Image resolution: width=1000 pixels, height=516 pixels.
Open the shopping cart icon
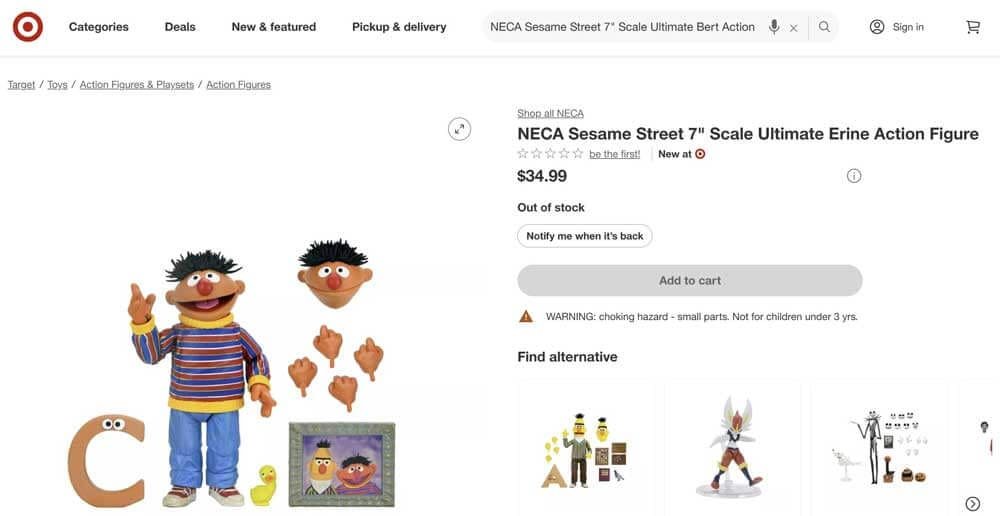pos(973,27)
